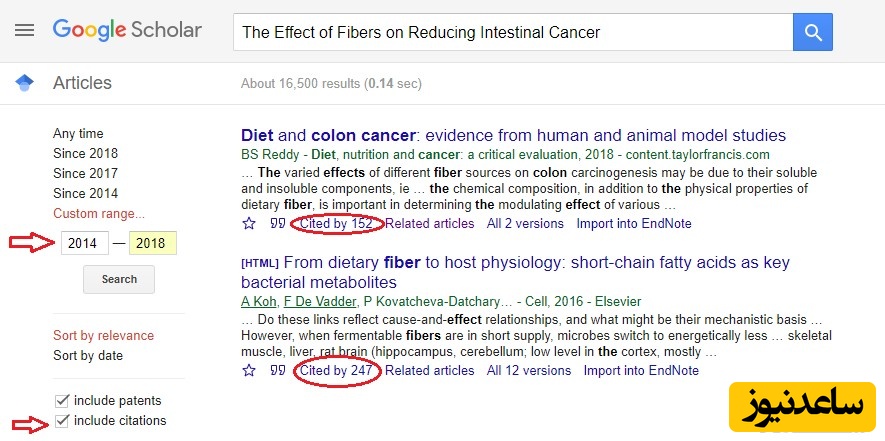Click the blue search magnifier button

813,32
